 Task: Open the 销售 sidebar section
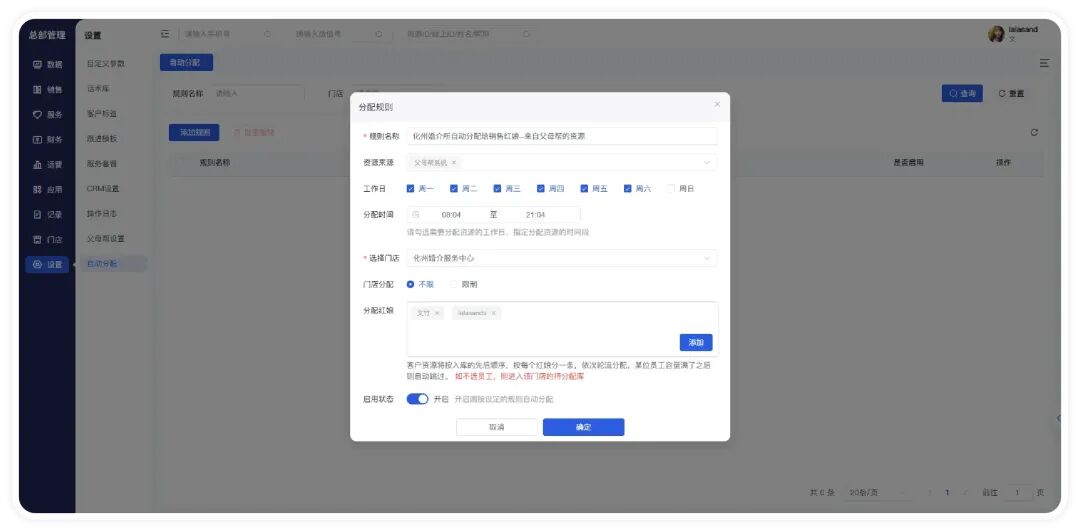47,89
